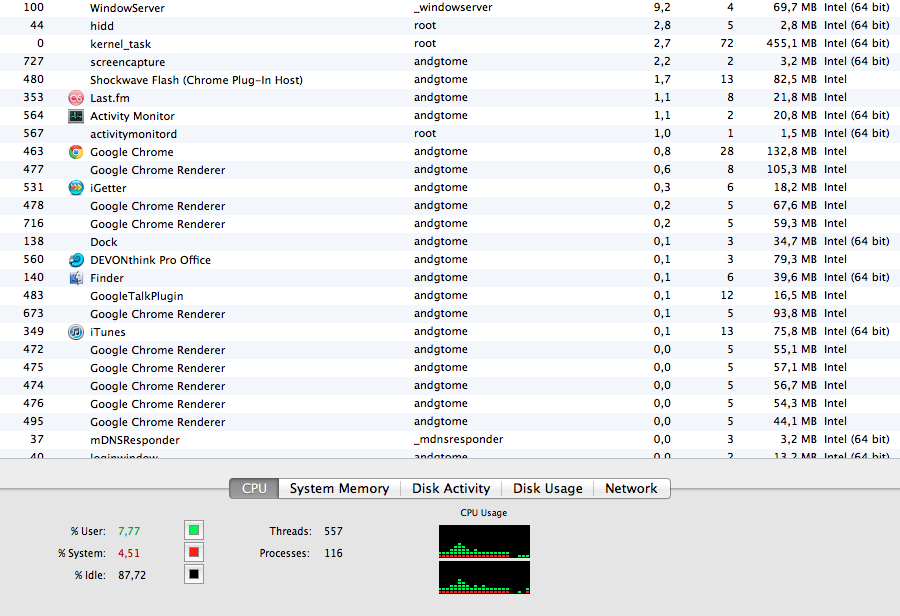Click the Last.fm app icon
This screenshot has height=616, width=900.
(x=76, y=98)
